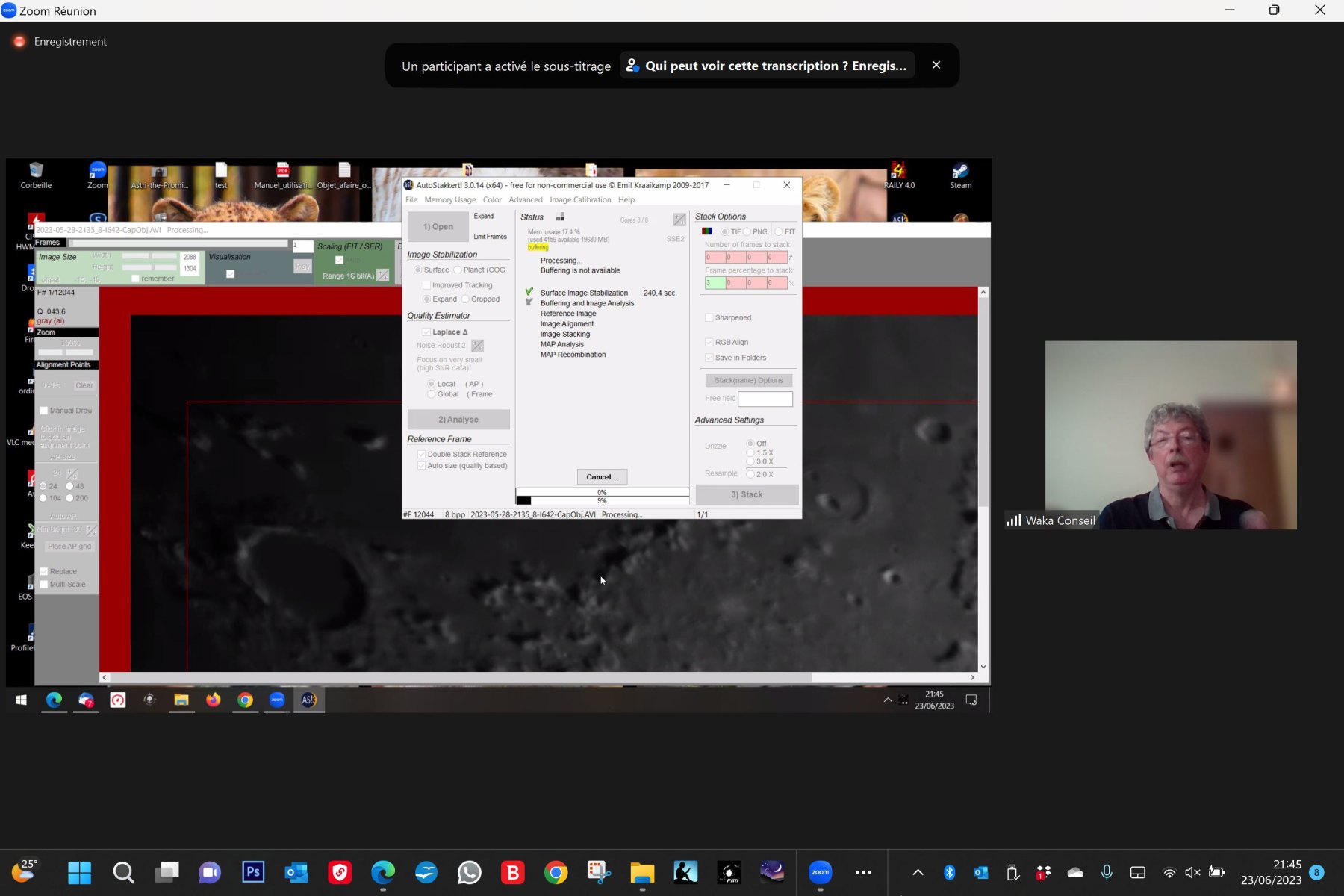The height and width of the screenshot is (896, 1344).
Task: Open the Image Calibration menu
Action: click(x=580, y=200)
